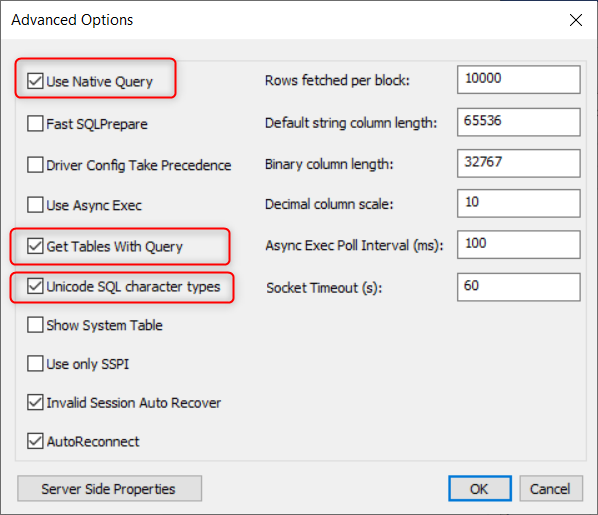Image resolution: width=598 pixels, height=515 pixels.
Task: Disable Invalid Session Auto Recover
Action: tap(35, 402)
